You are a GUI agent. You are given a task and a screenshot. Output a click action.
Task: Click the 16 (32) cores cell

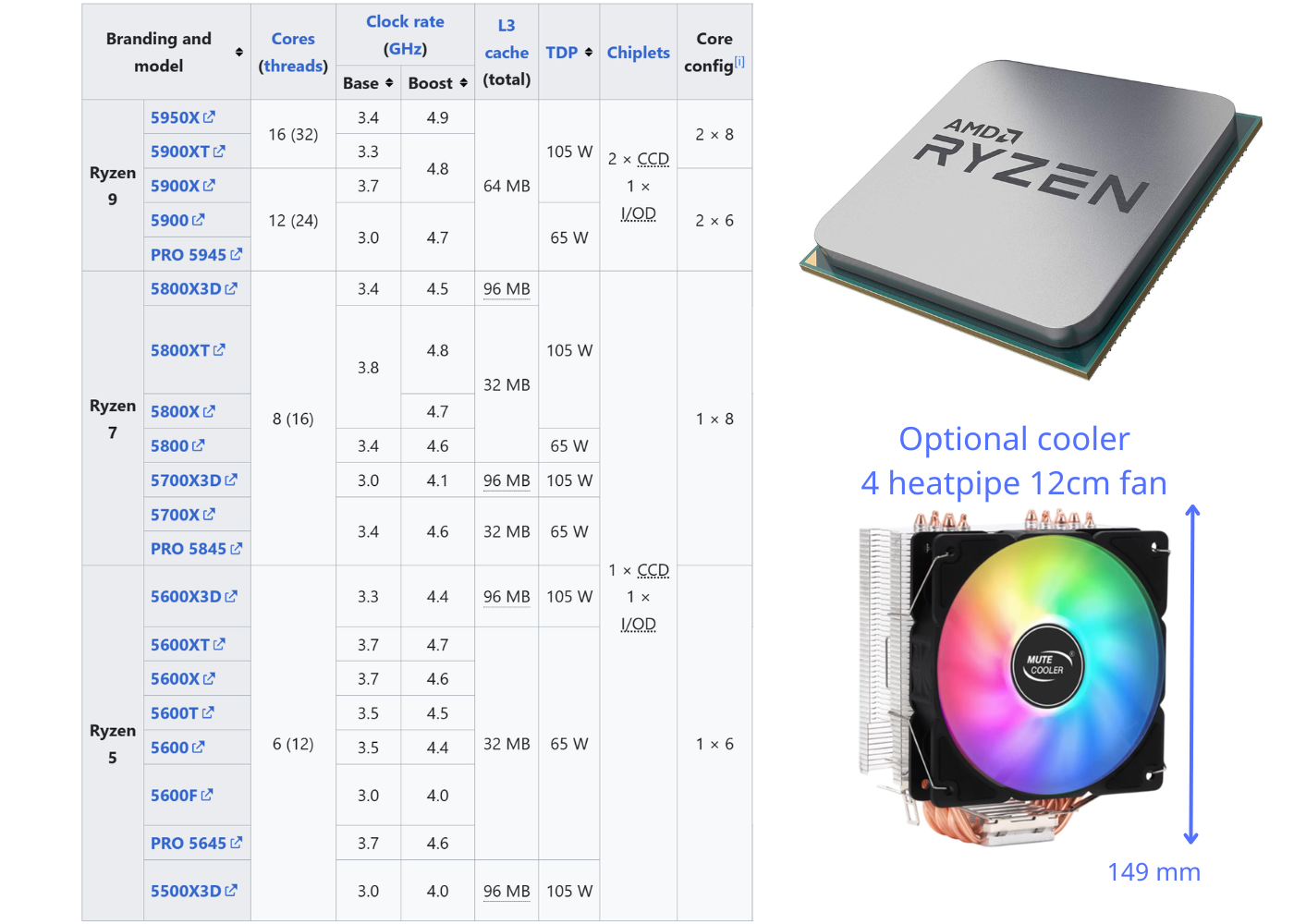click(293, 134)
